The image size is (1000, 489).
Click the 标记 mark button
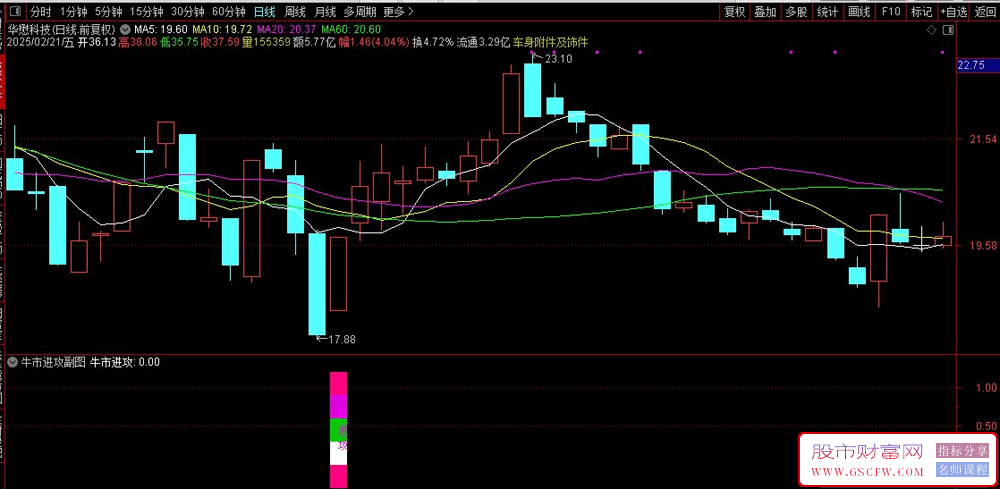922,11
